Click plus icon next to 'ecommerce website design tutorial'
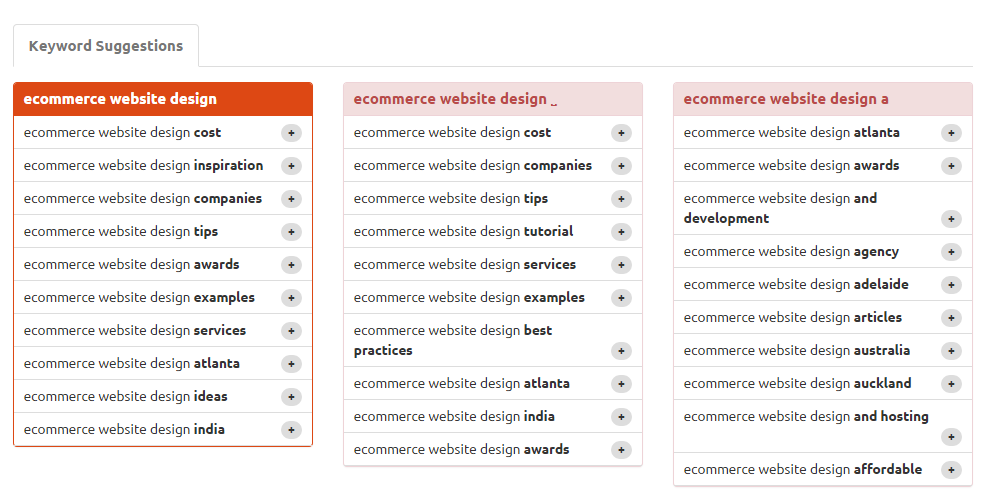This screenshot has height=504, width=1000. pyautogui.click(x=621, y=232)
